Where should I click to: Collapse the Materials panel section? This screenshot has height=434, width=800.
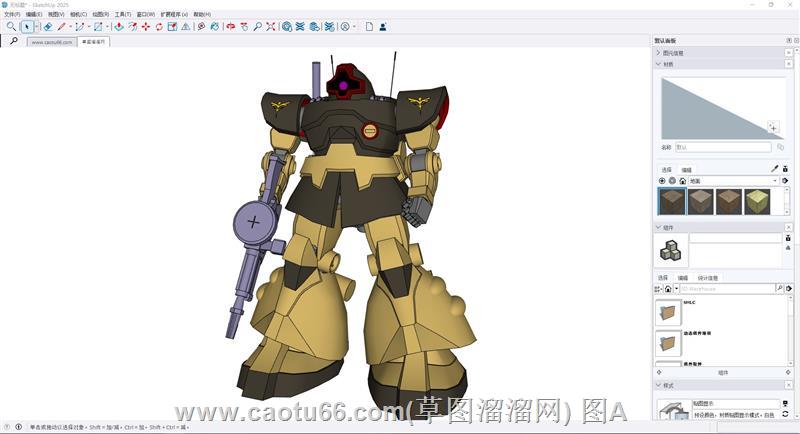click(x=659, y=64)
